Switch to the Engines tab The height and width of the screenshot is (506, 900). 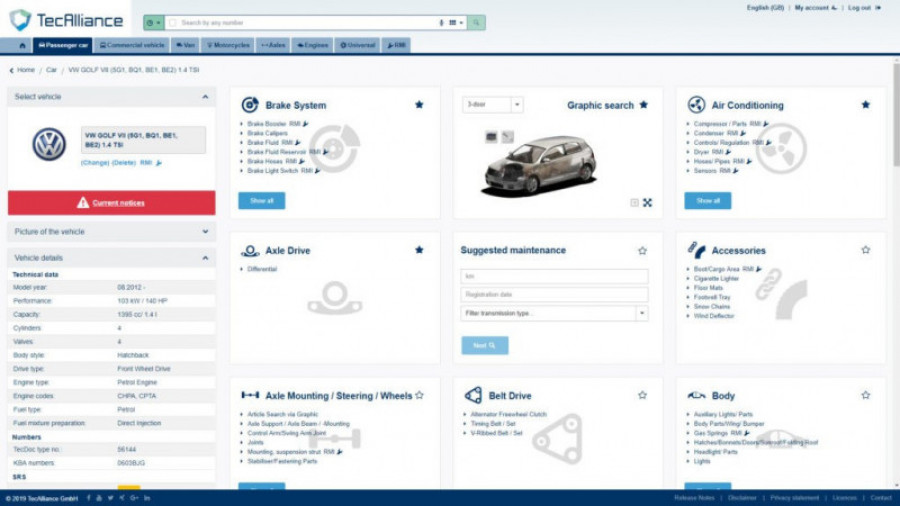(x=313, y=45)
